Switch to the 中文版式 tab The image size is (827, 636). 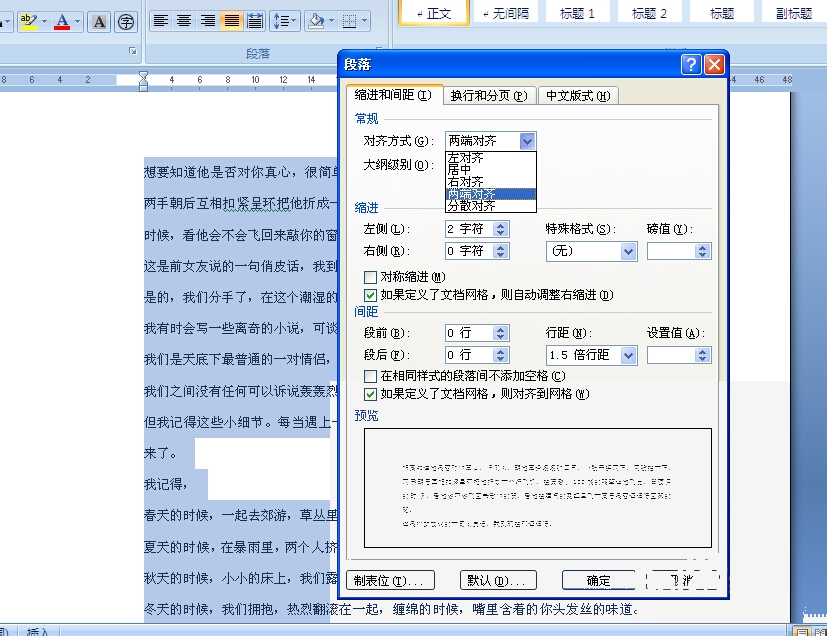point(578,95)
